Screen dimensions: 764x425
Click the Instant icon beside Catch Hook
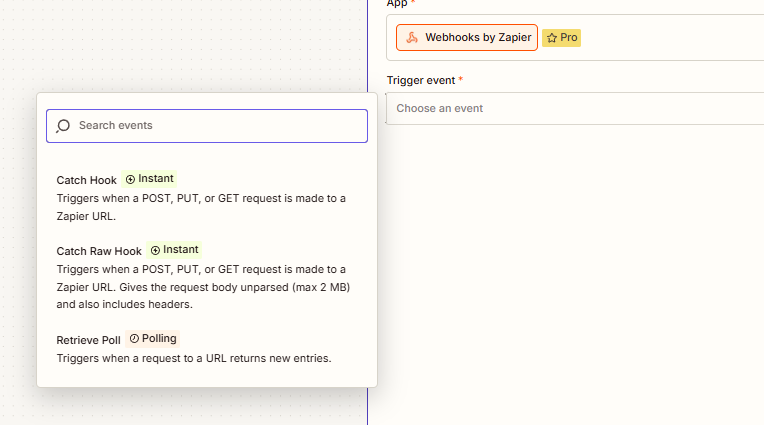click(130, 179)
